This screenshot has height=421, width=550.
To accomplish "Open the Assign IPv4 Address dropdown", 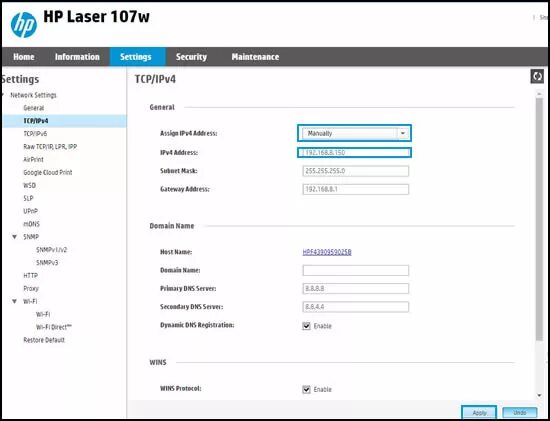I will [x=355, y=133].
